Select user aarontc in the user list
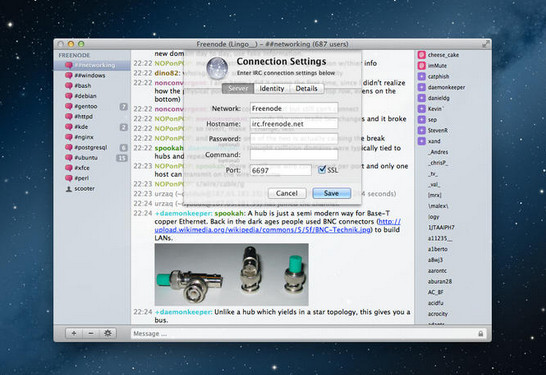 tap(437, 271)
